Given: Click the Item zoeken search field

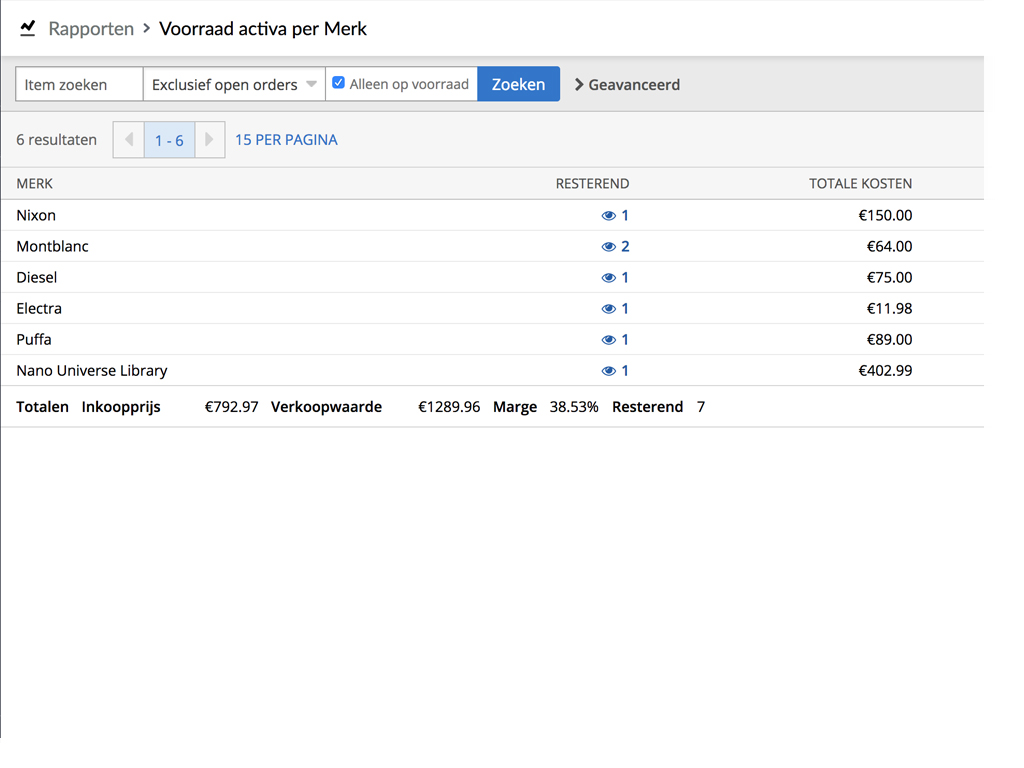Looking at the screenshot, I should click(x=79, y=84).
